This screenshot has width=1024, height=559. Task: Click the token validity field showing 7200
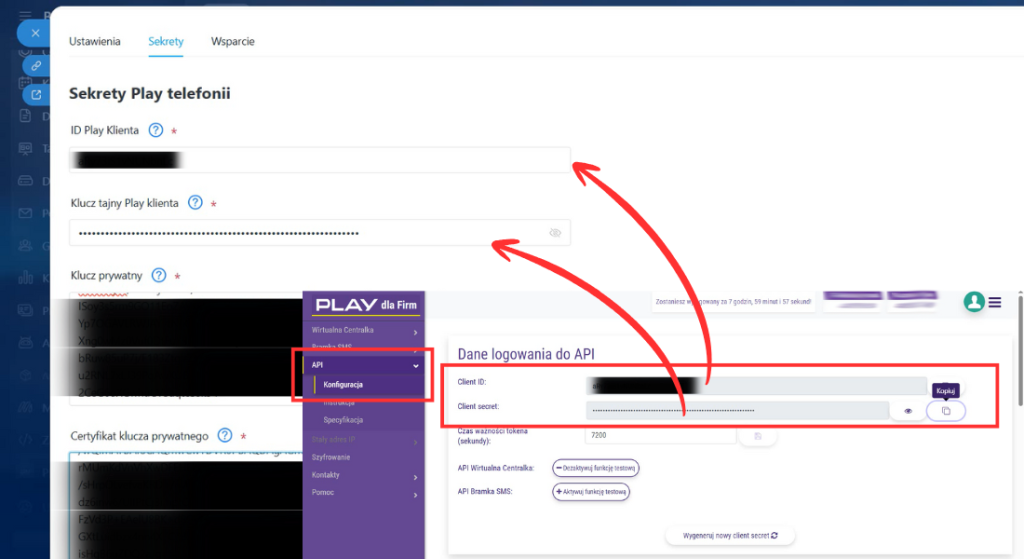click(660, 436)
